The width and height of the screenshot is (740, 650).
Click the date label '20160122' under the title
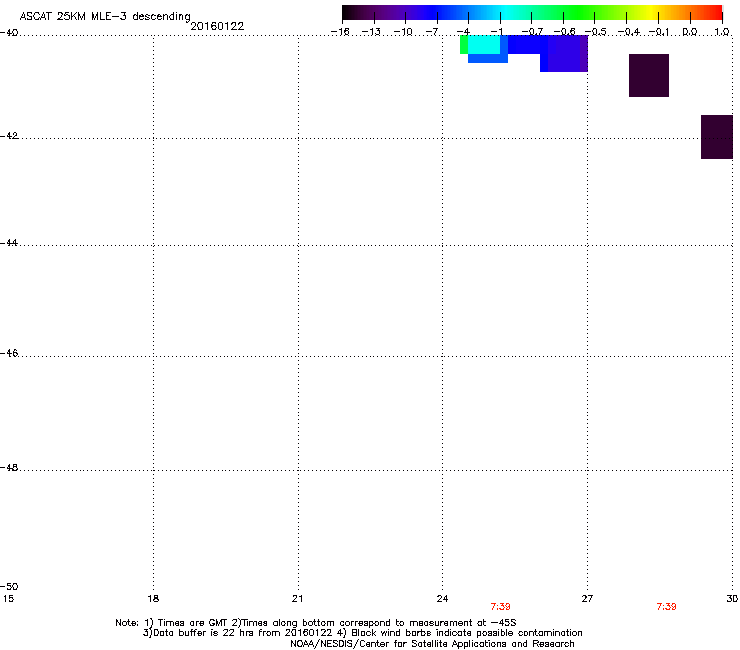click(217, 26)
